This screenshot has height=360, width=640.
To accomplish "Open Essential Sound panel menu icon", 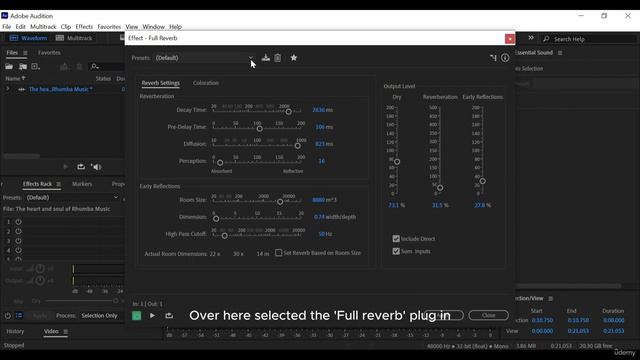I will (x=560, y=53).
